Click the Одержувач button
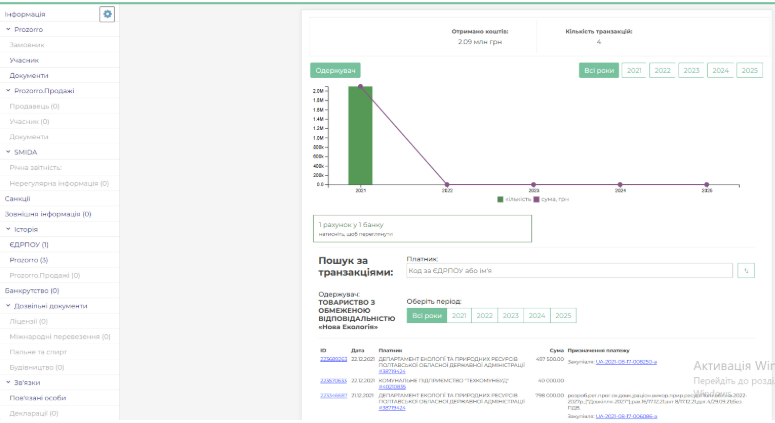Screen dimensions: 775x423 point(335,70)
